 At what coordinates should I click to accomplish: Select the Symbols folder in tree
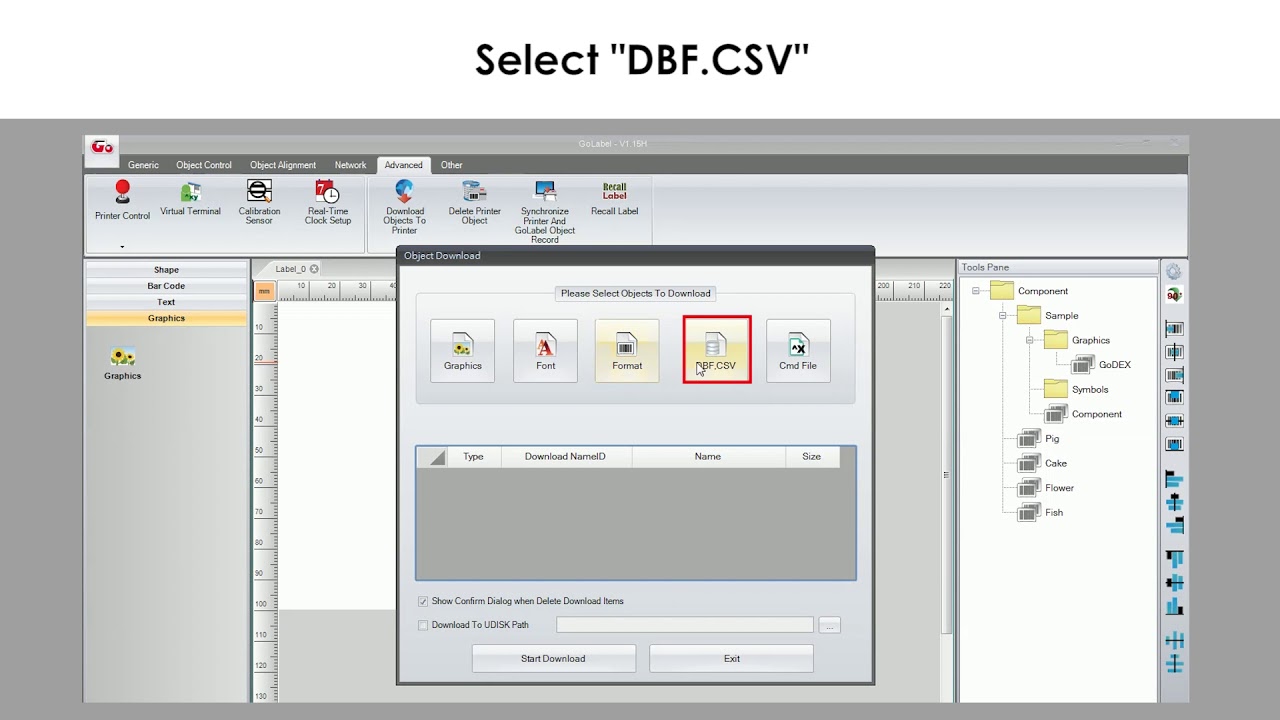pyautogui.click(x=1089, y=389)
